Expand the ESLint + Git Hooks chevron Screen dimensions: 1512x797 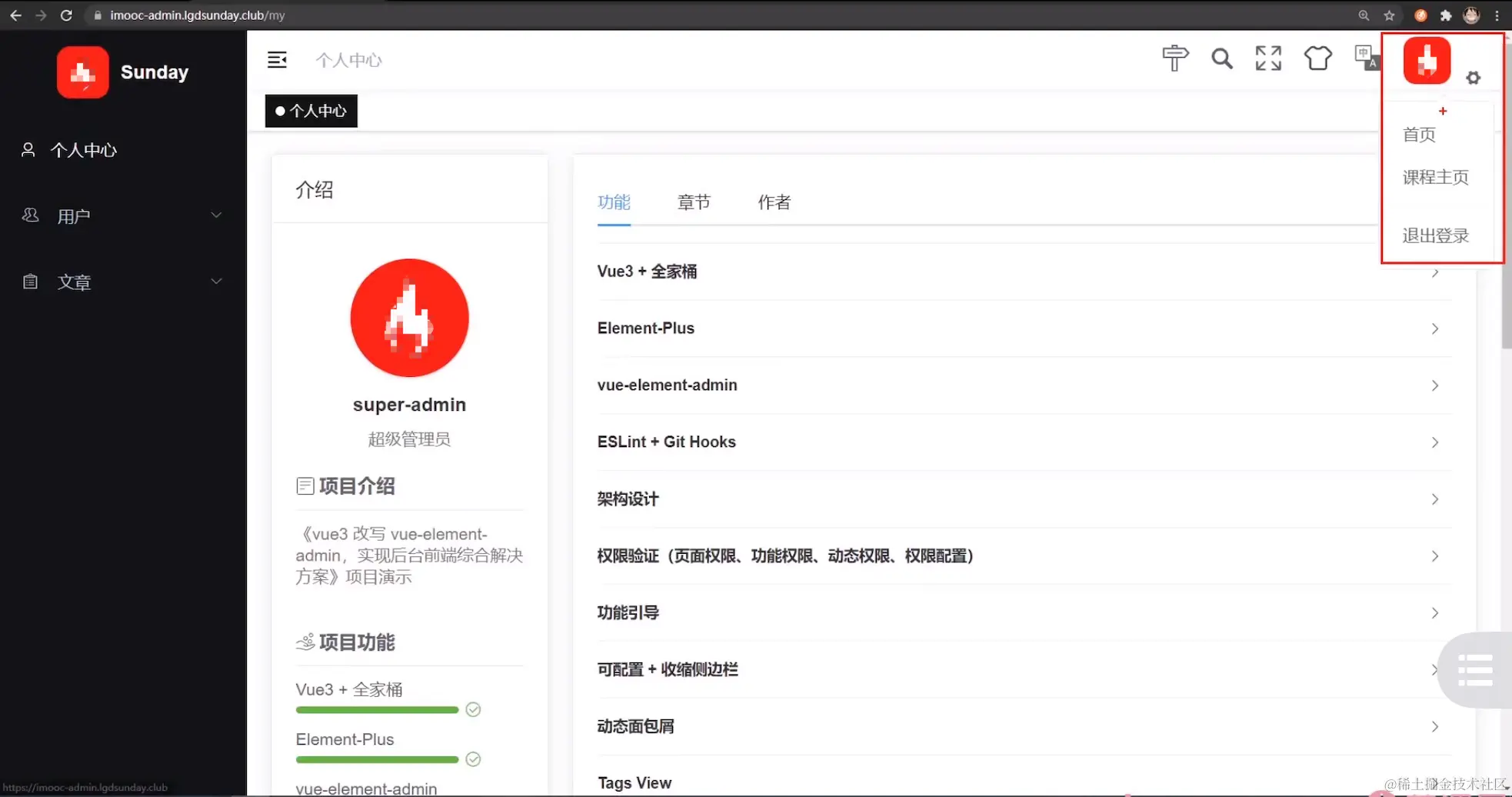coord(1435,442)
